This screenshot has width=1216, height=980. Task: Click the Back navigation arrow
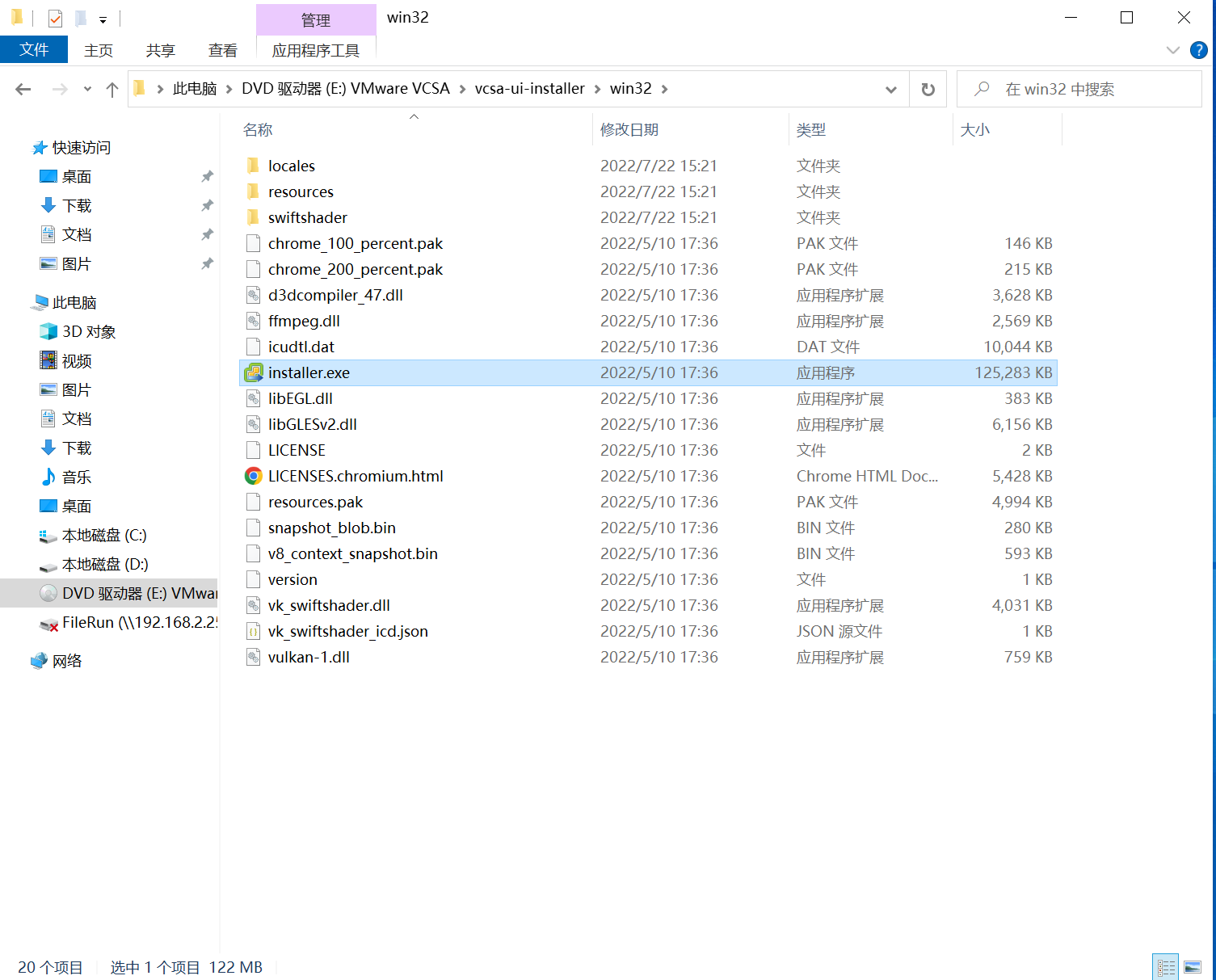[23, 89]
